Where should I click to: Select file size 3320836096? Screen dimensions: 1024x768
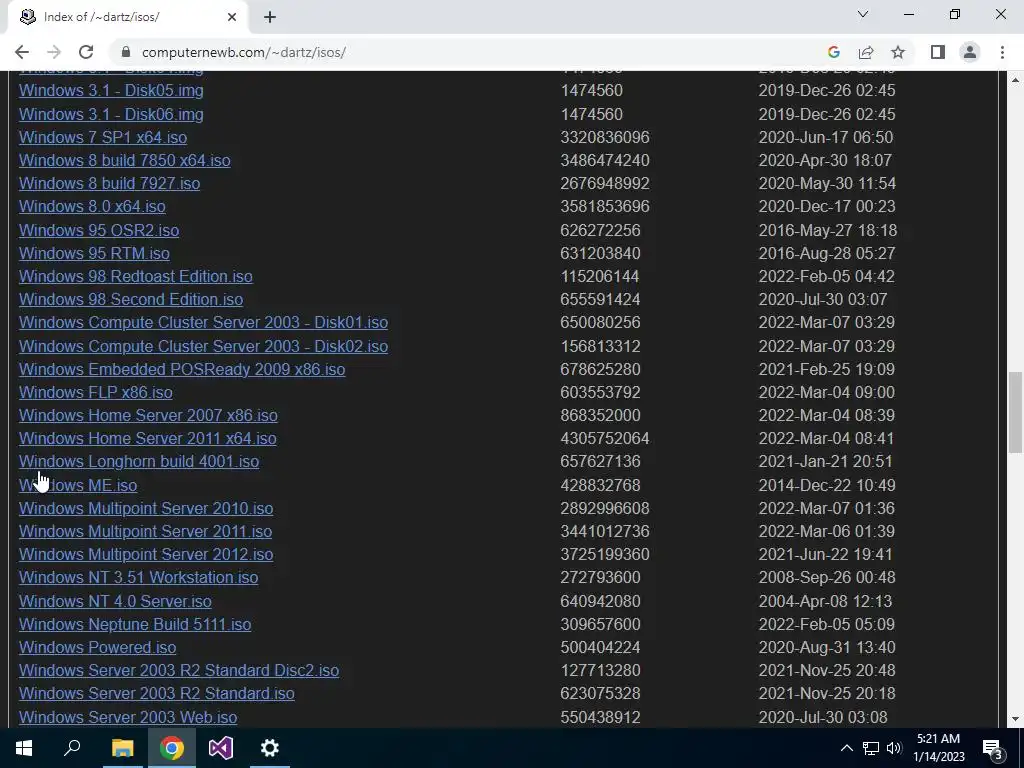(605, 137)
